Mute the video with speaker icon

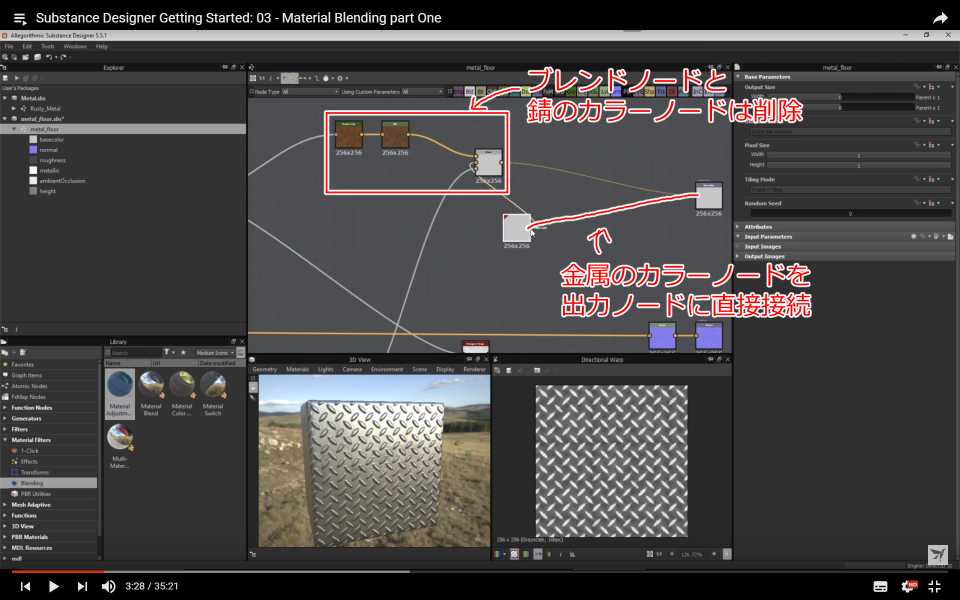108,587
